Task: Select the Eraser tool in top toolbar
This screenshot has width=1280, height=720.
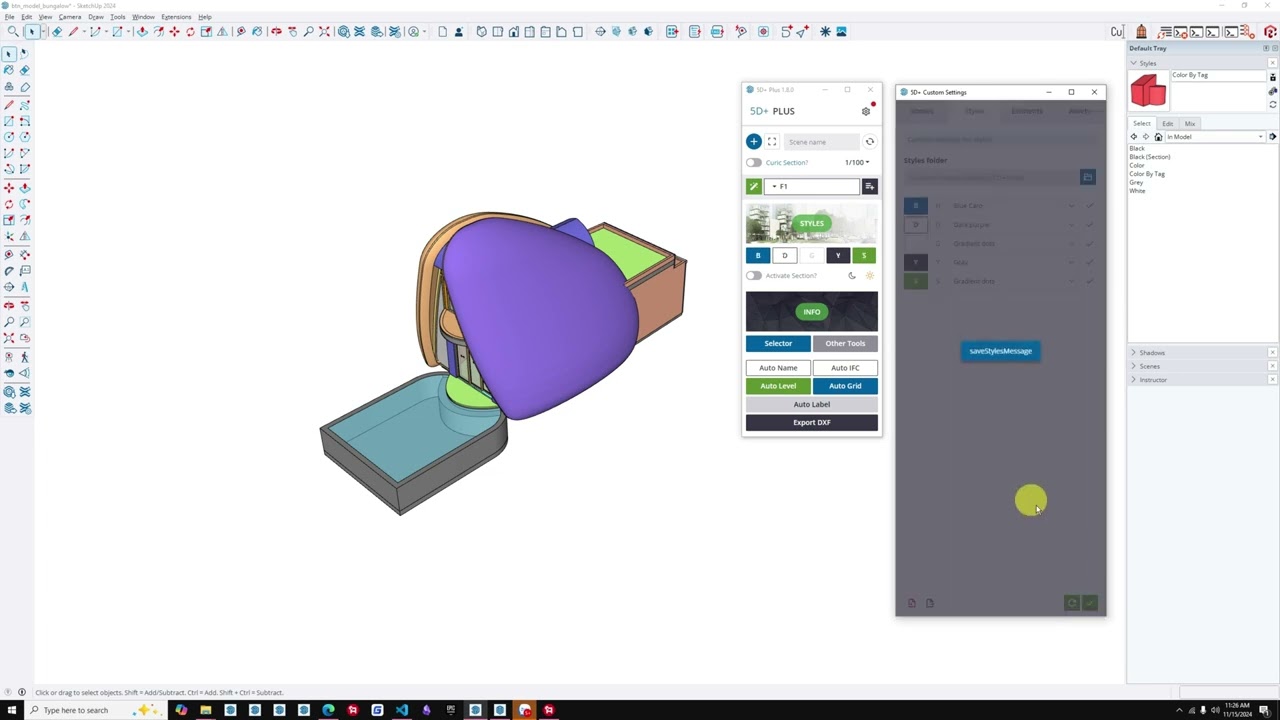Action: pyautogui.click(x=57, y=32)
